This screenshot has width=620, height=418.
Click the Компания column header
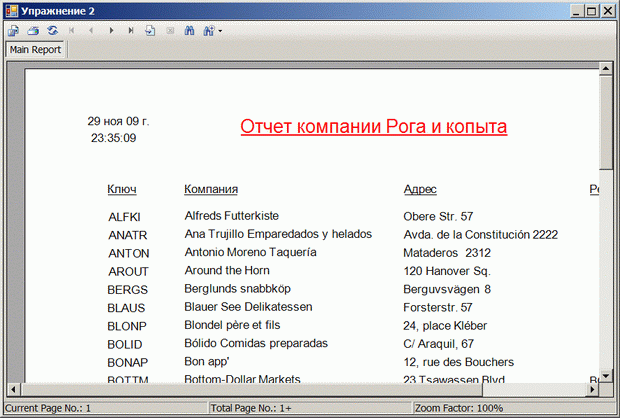tap(211, 189)
